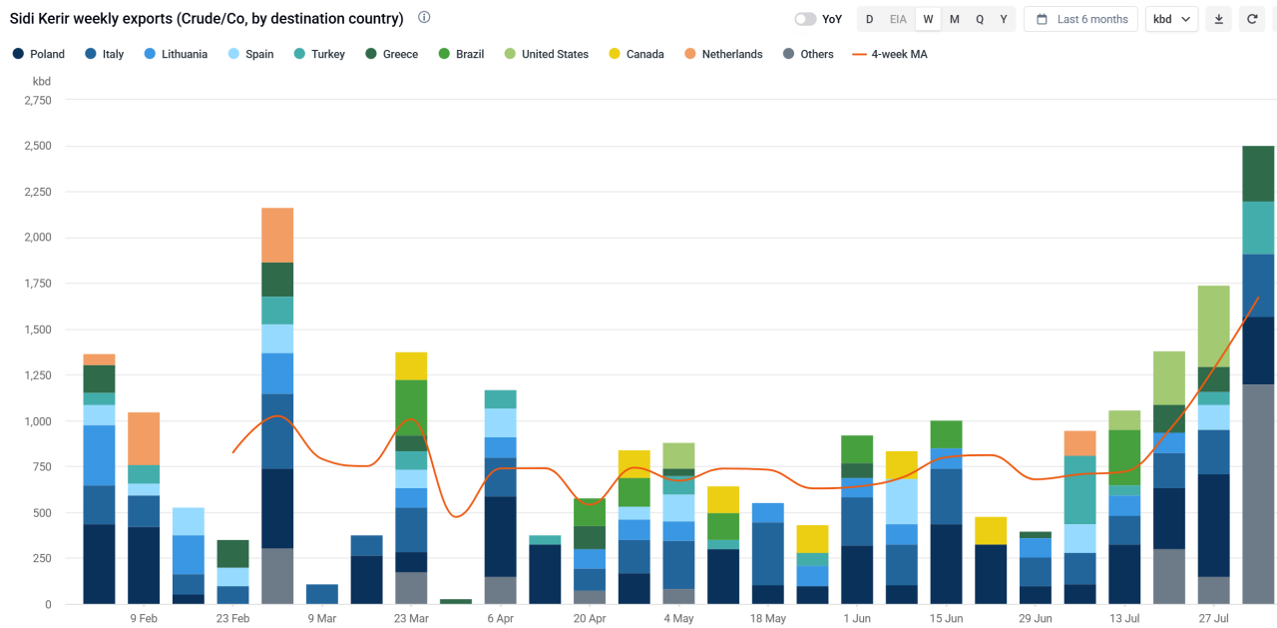Viewport: 1277px width, 628px height.
Task: Toggle Lithuania series in legend
Action: tap(175, 54)
